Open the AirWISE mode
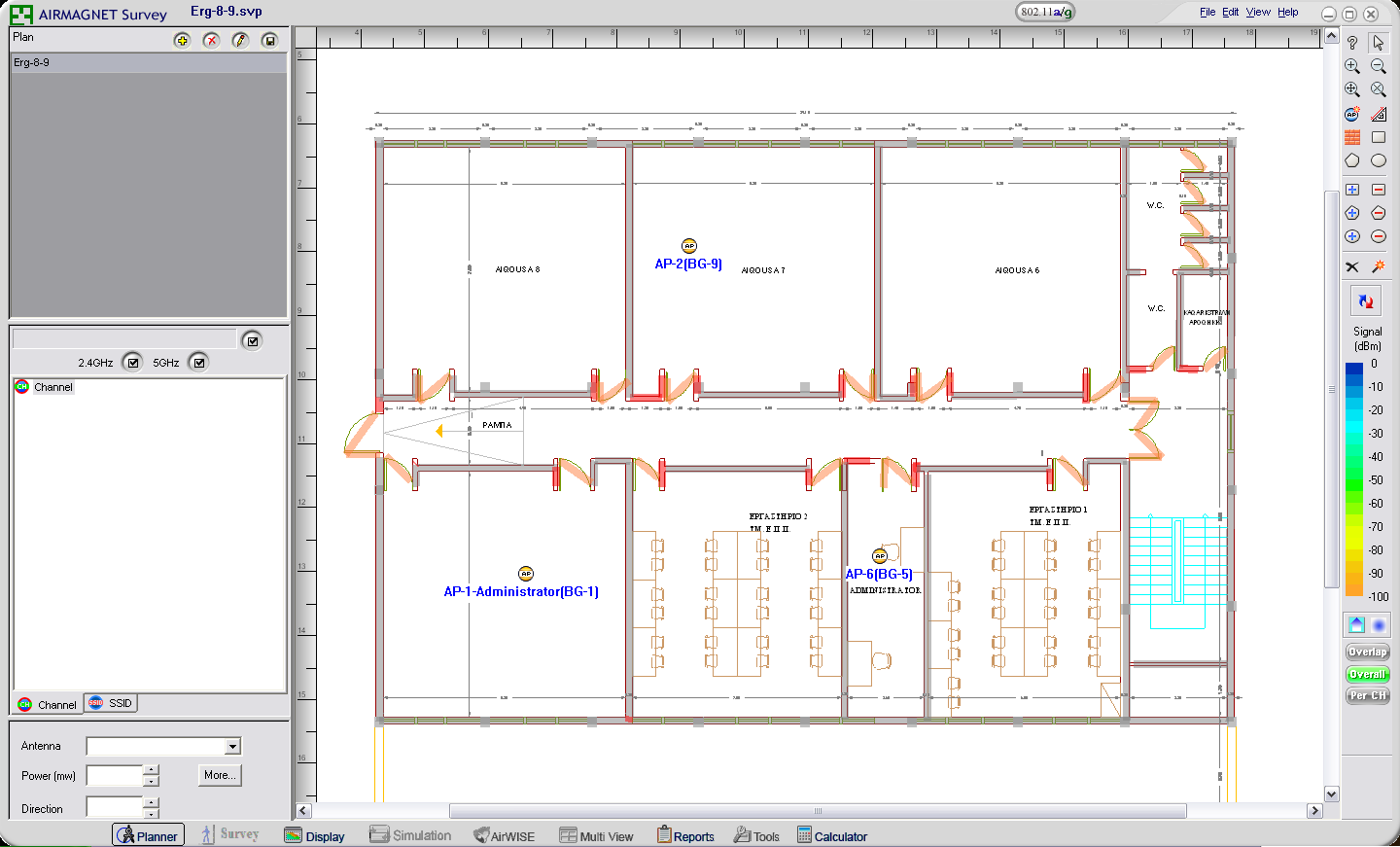 coord(505,835)
